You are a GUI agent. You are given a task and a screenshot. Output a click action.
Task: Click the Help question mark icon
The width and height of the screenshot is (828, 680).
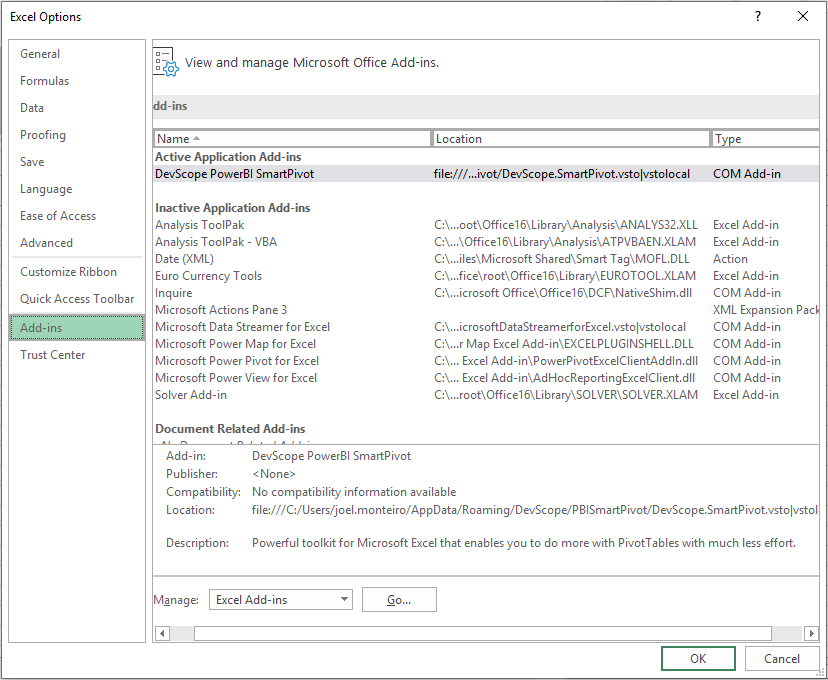click(x=758, y=17)
